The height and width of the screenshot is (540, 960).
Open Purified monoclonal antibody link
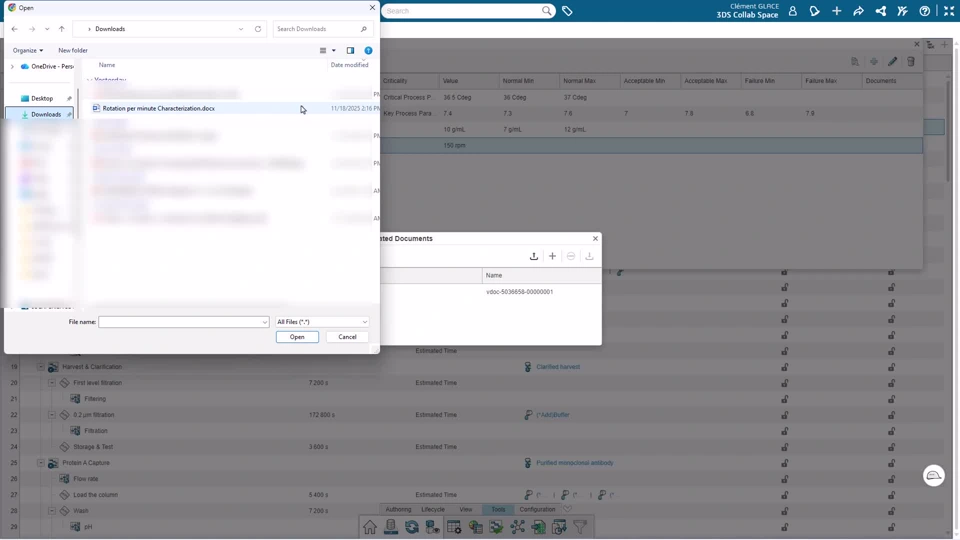tap(574, 463)
